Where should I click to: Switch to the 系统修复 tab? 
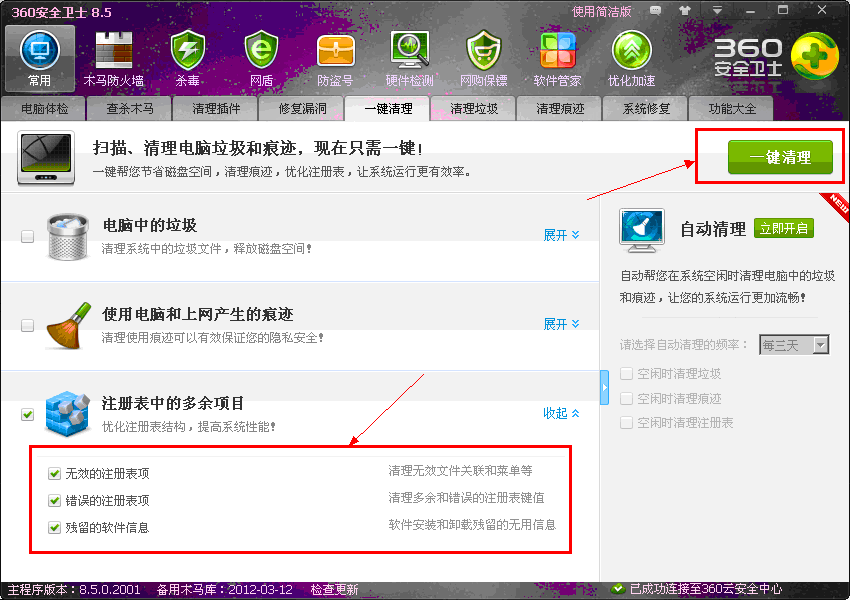tap(646, 108)
